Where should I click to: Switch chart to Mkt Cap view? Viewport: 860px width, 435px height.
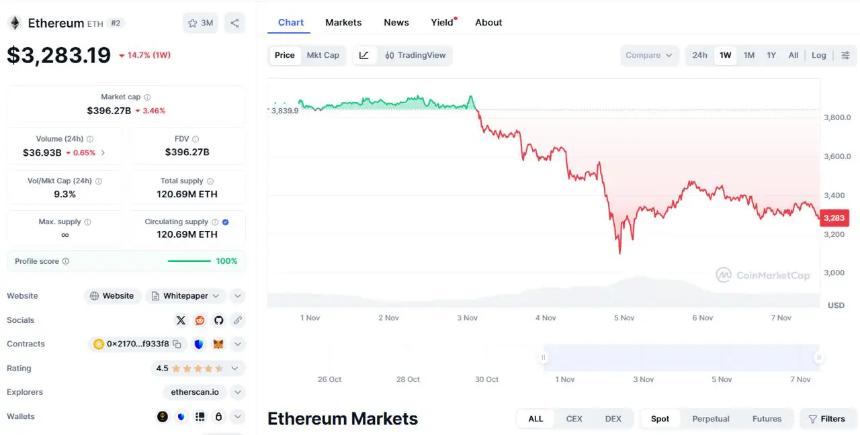[323, 55]
